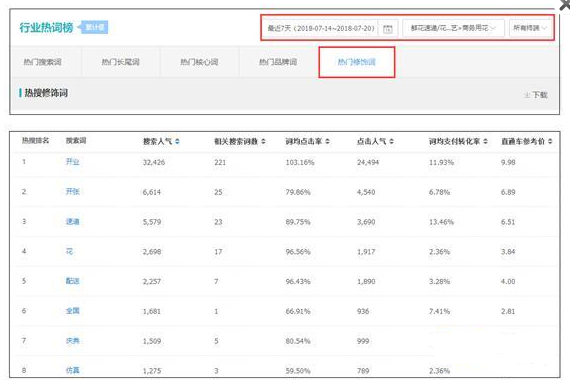Click the click popularity value 4,540

coord(366,192)
